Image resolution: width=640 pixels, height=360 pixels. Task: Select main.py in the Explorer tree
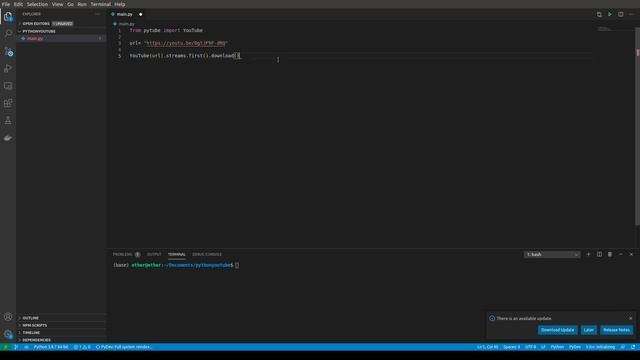click(x=61, y=38)
